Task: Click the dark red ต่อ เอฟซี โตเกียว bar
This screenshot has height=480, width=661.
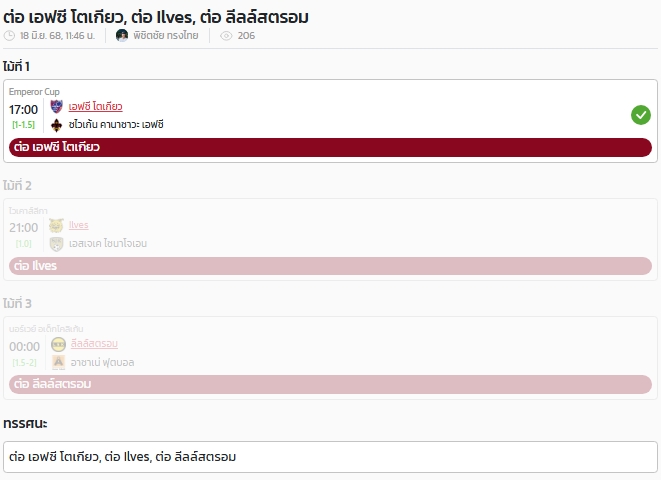Action: [x=330, y=147]
